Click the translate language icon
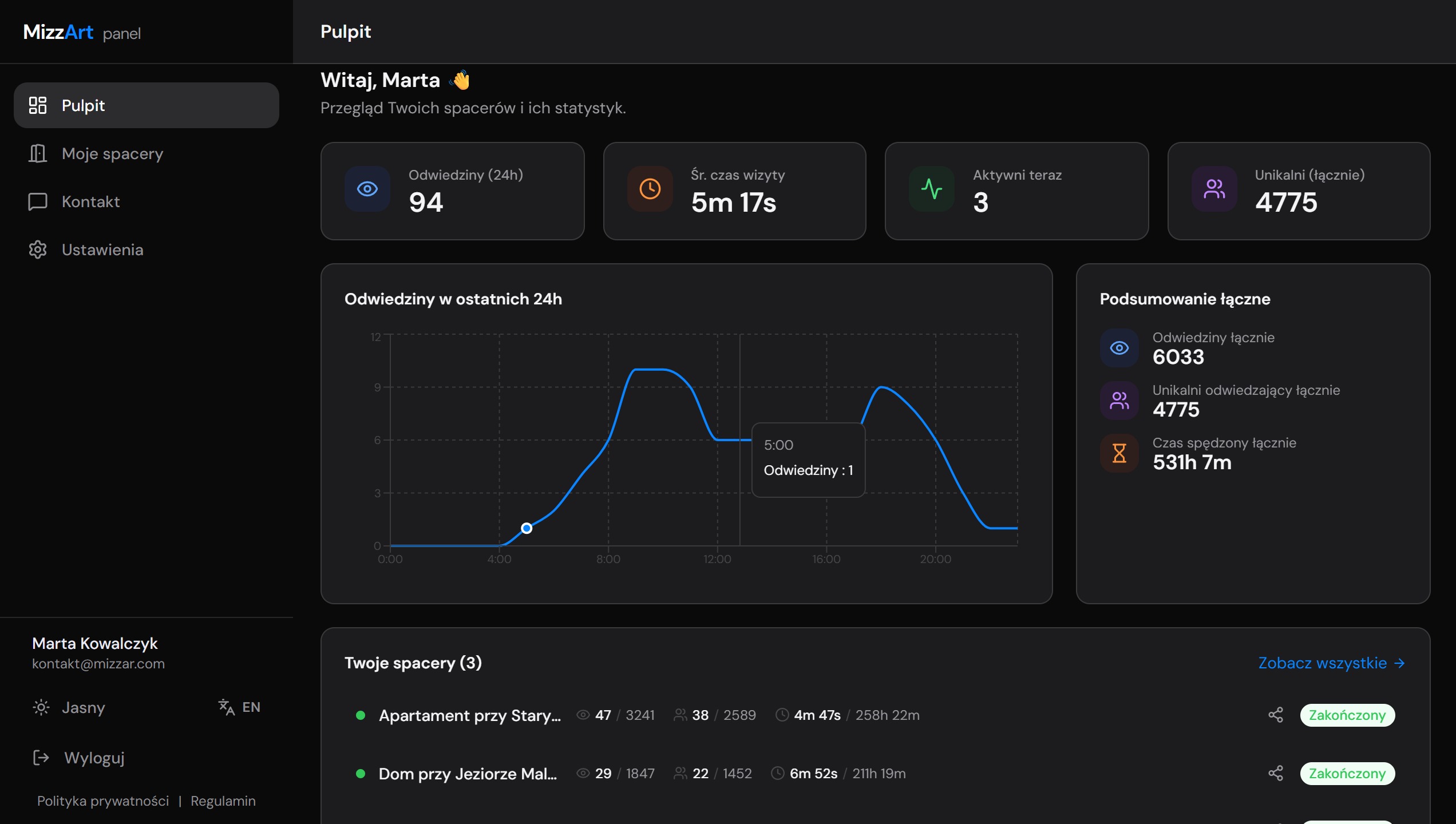 click(x=227, y=707)
